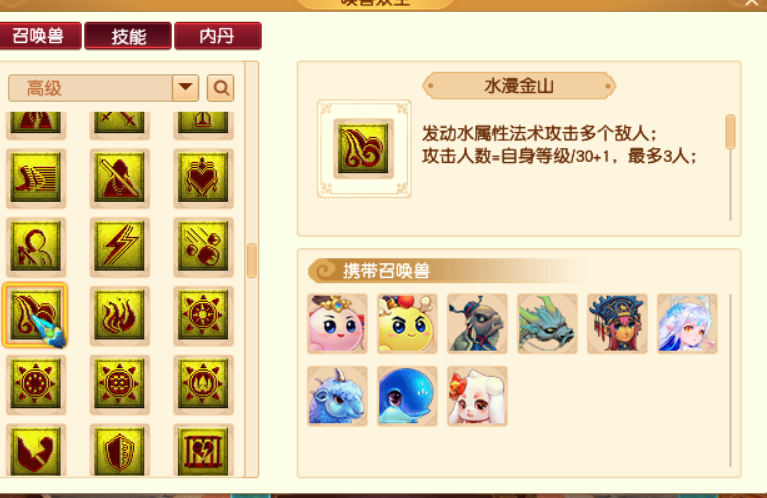Switch to the 召唤兽 tab

[39, 36]
